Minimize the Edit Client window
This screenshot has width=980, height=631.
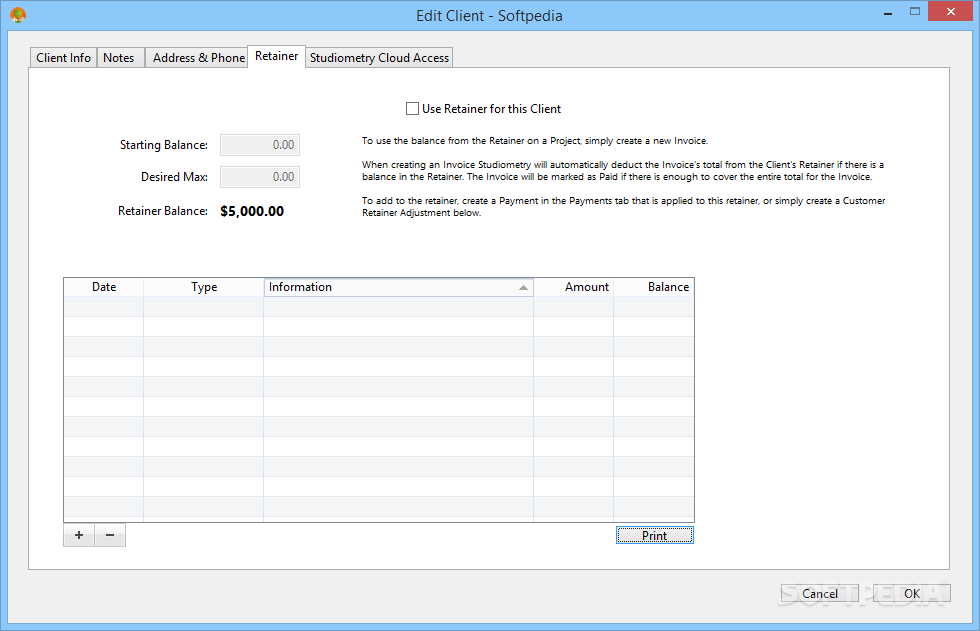pyautogui.click(x=888, y=12)
